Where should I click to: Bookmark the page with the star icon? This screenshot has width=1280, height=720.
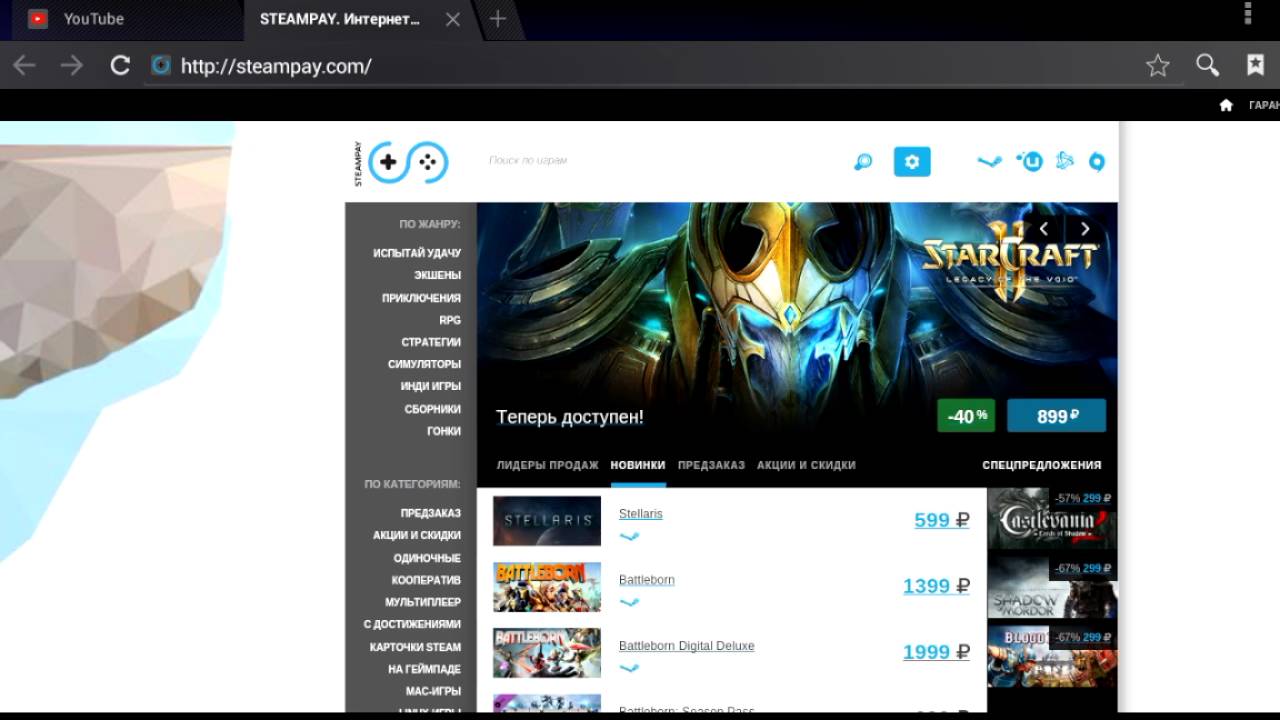pos(1158,66)
